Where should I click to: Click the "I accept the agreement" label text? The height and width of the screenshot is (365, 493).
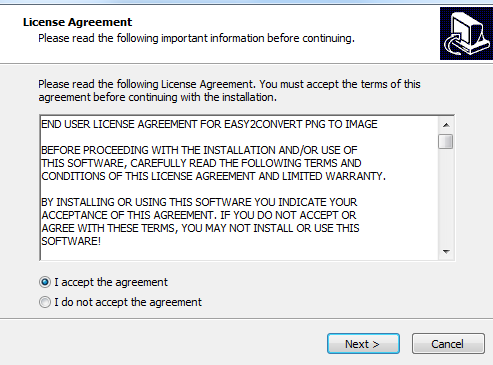(x=111, y=282)
